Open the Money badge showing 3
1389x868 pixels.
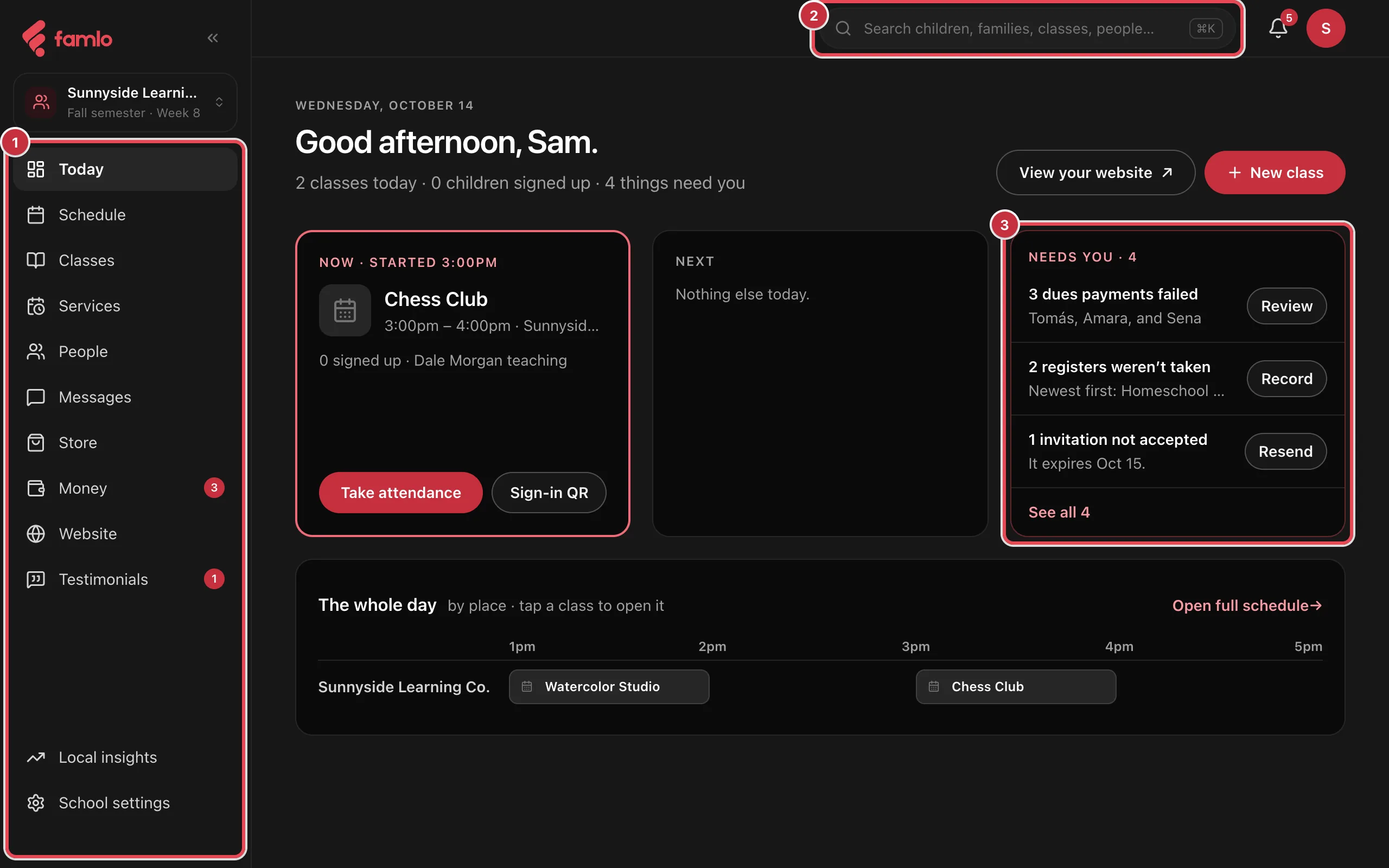(x=214, y=488)
